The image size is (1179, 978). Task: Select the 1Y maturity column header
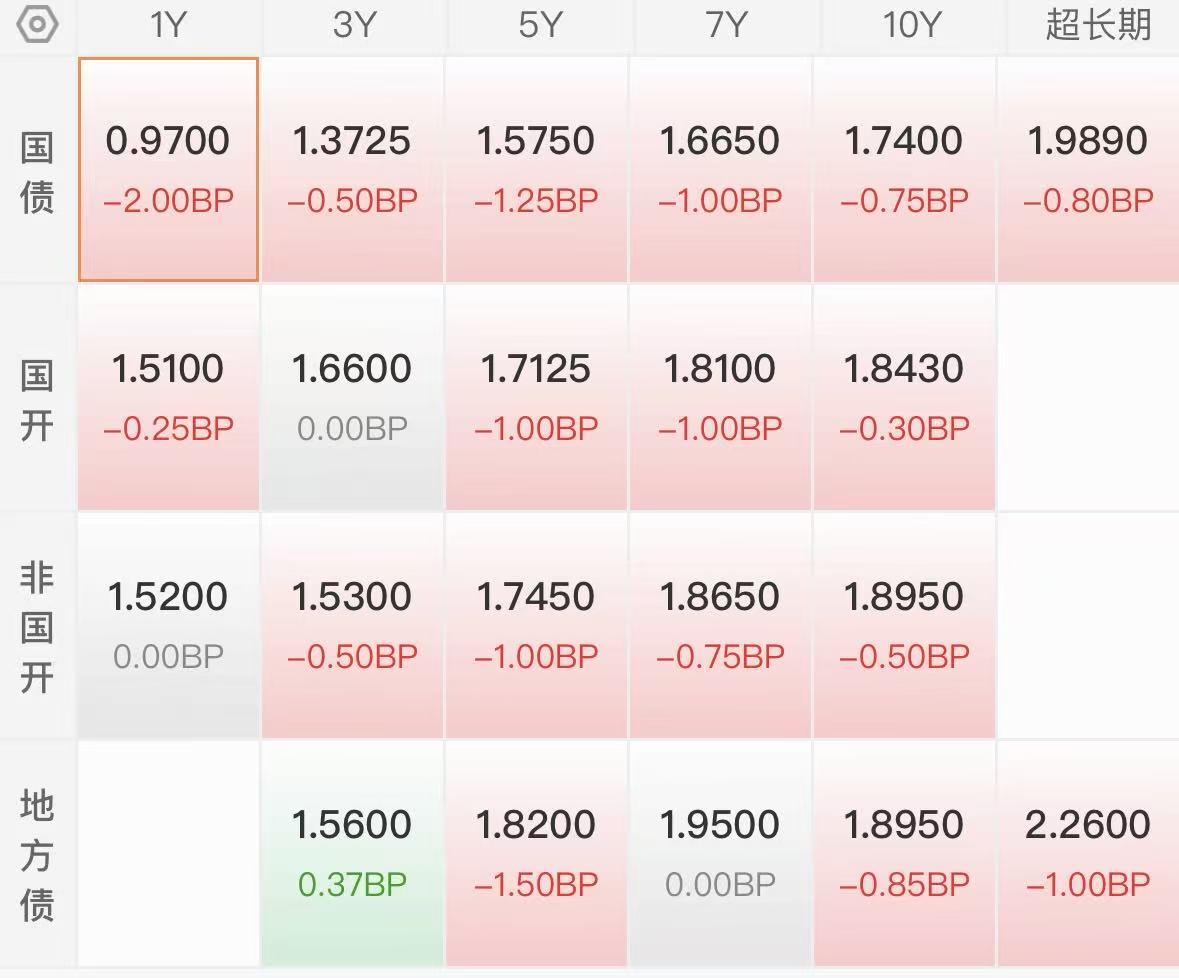click(168, 25)
